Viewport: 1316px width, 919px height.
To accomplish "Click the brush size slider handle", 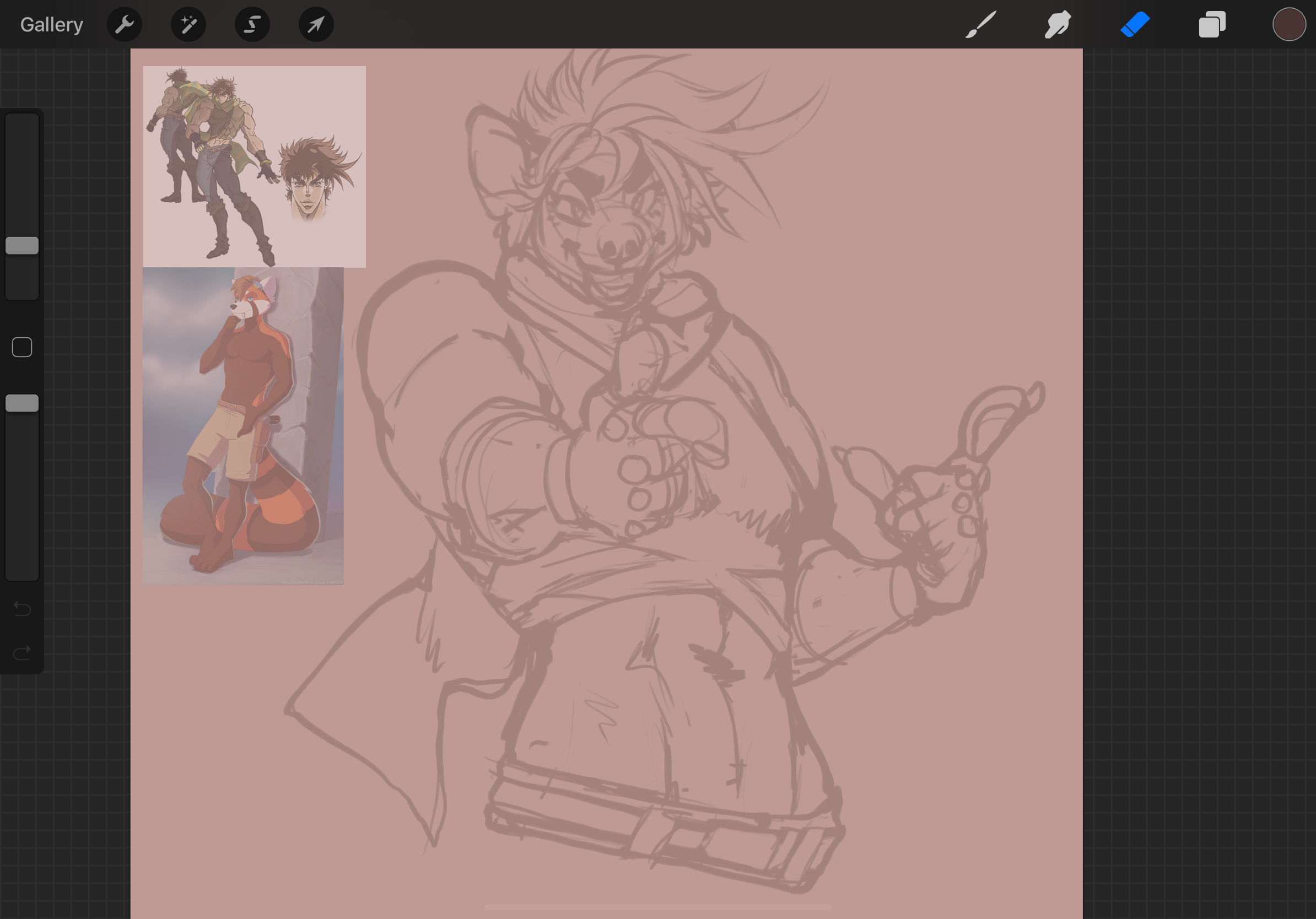I will [x=22, y=245].
